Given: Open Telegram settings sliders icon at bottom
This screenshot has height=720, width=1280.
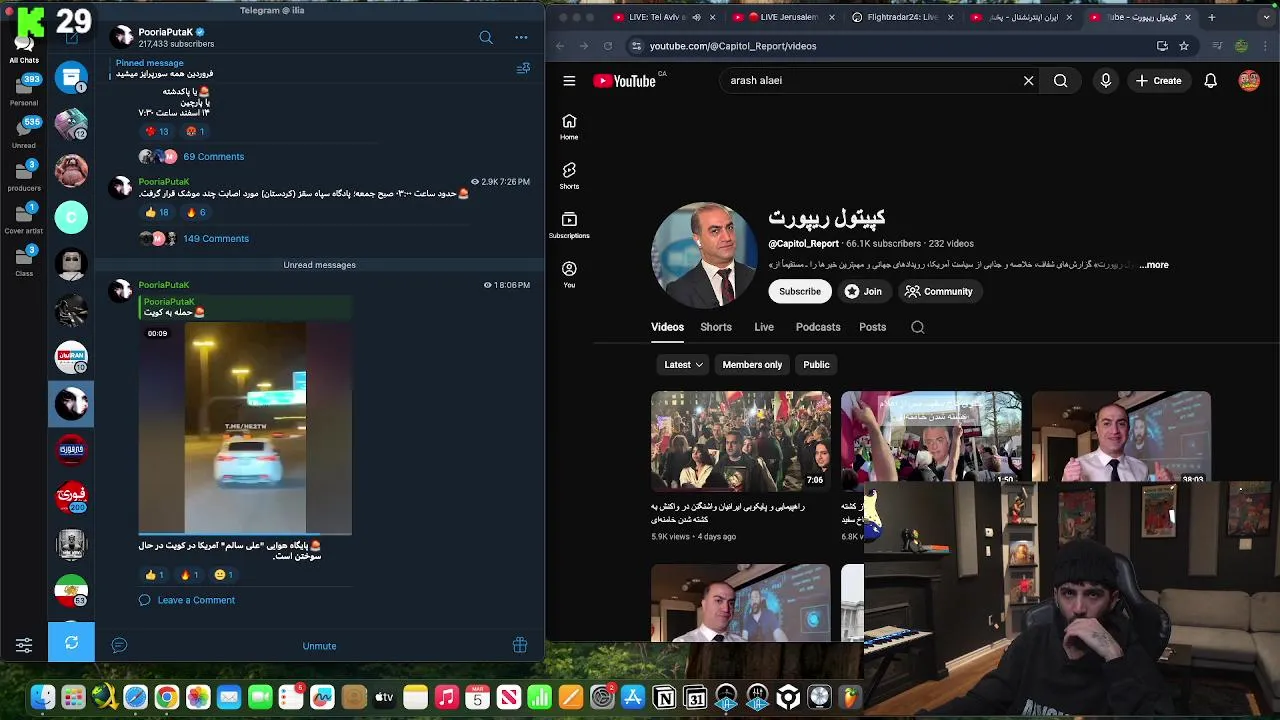Looking at the screenshot, I should 24,645.
